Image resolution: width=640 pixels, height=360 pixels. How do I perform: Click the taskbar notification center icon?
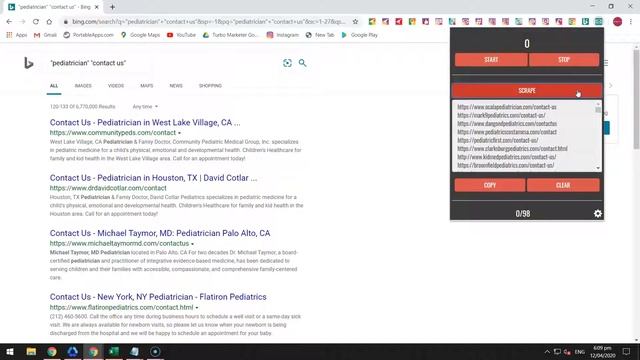(x=627, y=351)
